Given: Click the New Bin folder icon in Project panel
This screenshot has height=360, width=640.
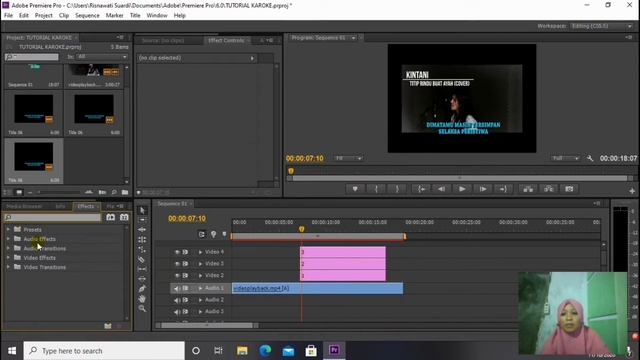Looking at the screenshot, I should tap(125, 192).
